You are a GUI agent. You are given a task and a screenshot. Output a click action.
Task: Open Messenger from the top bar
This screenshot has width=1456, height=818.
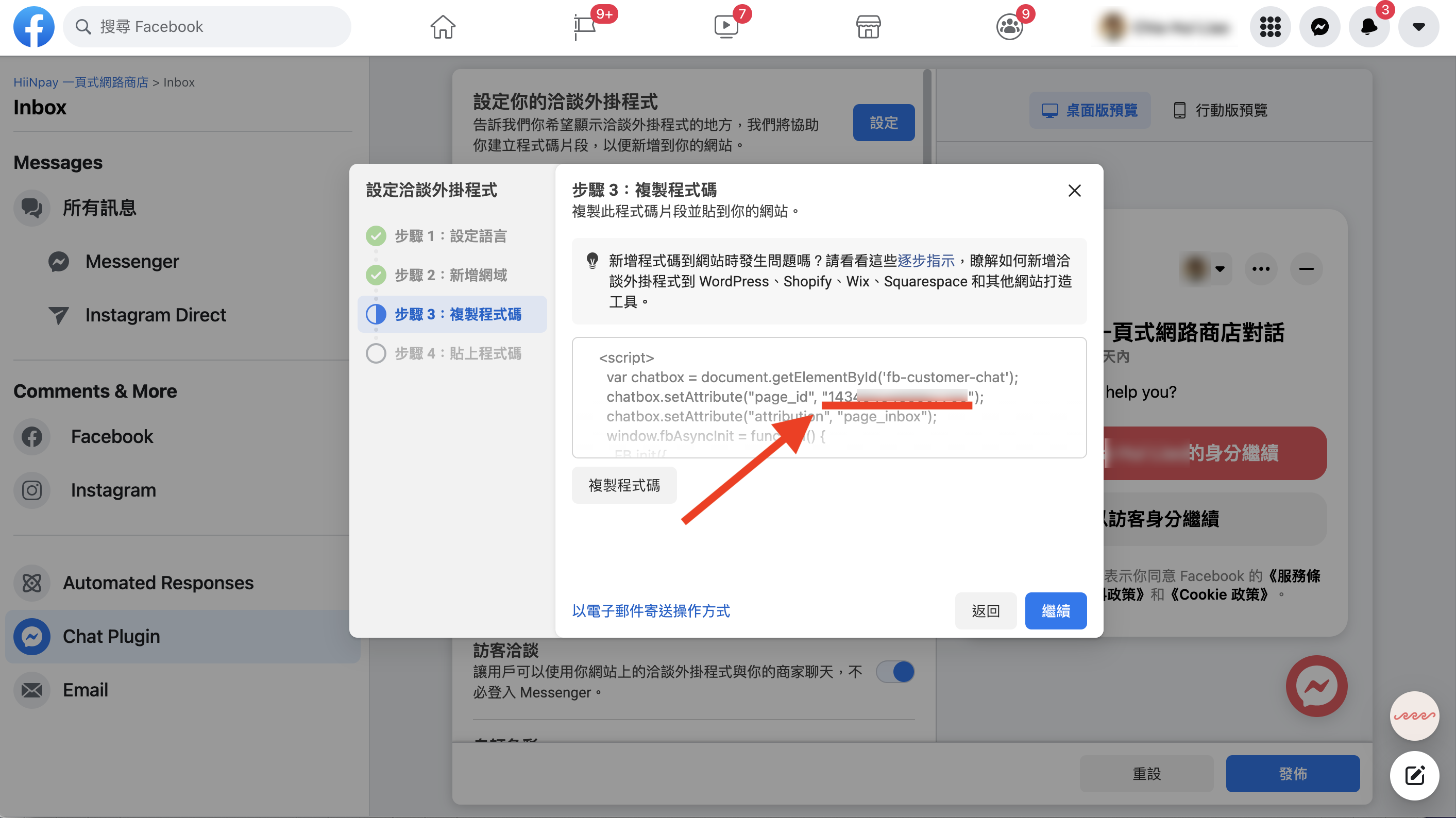pos(1320,27)
